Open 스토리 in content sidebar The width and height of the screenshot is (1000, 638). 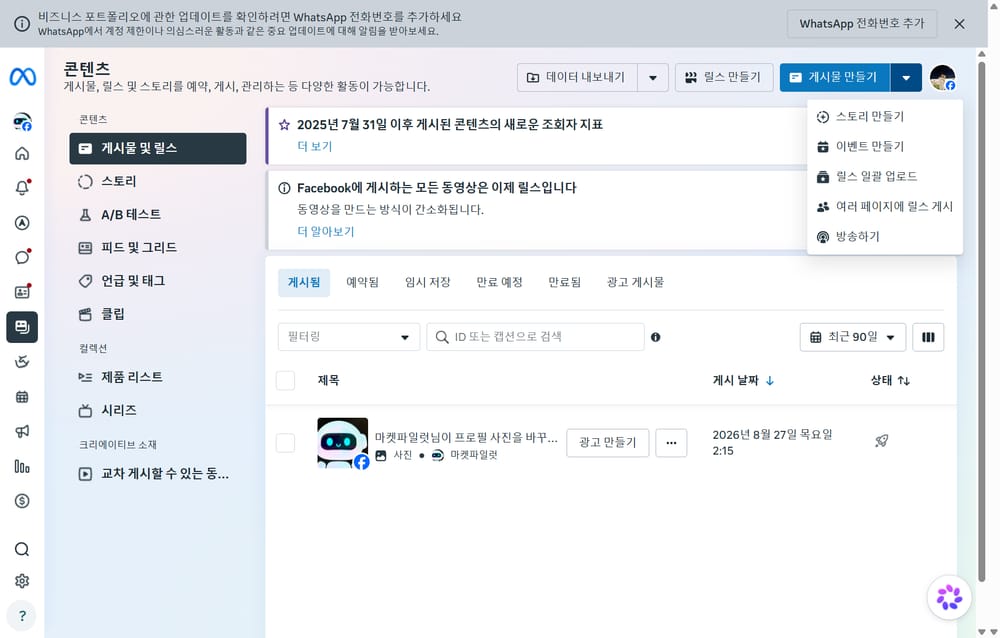tap(158, 181)
